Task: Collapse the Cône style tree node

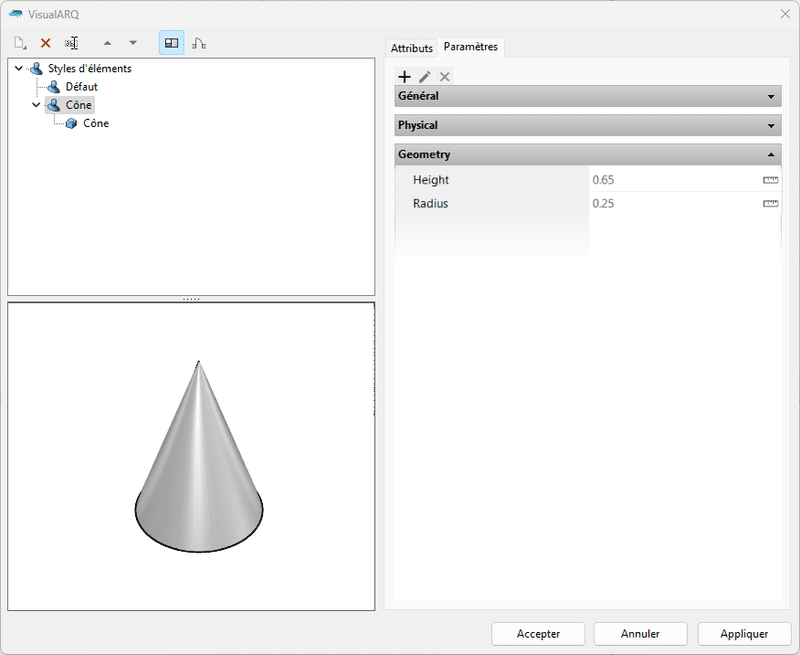Action: coord(36,105)
